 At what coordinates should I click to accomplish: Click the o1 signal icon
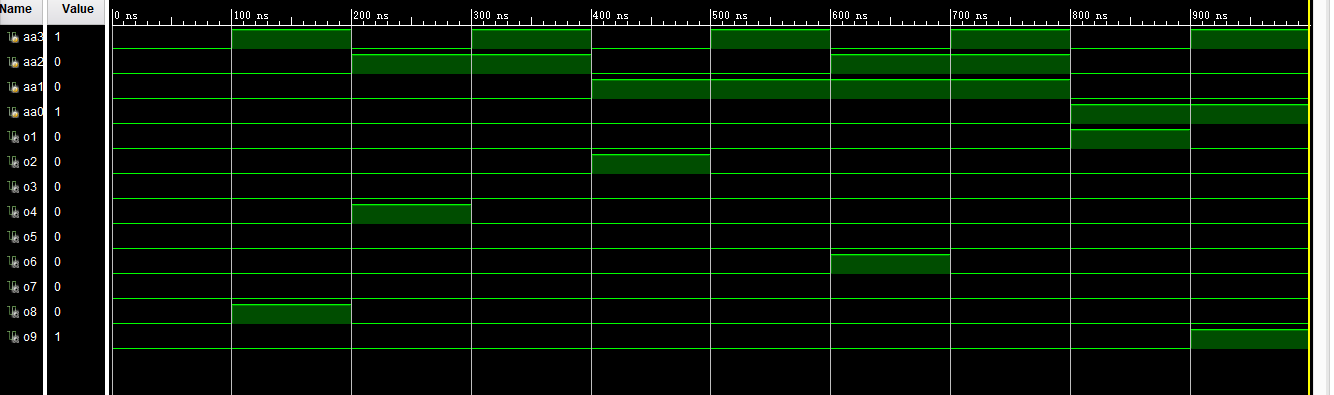tap(12, 137)
